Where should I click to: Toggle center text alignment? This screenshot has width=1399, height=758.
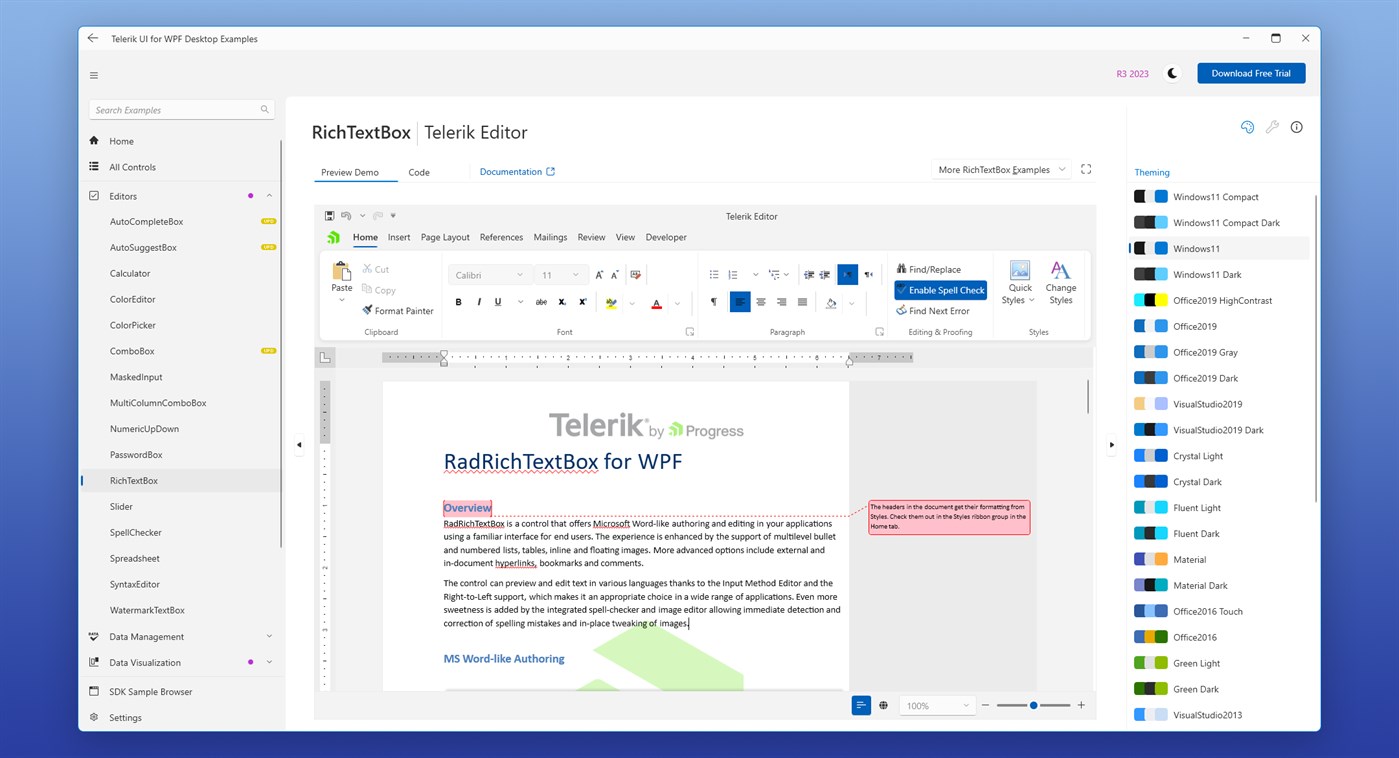761,301
